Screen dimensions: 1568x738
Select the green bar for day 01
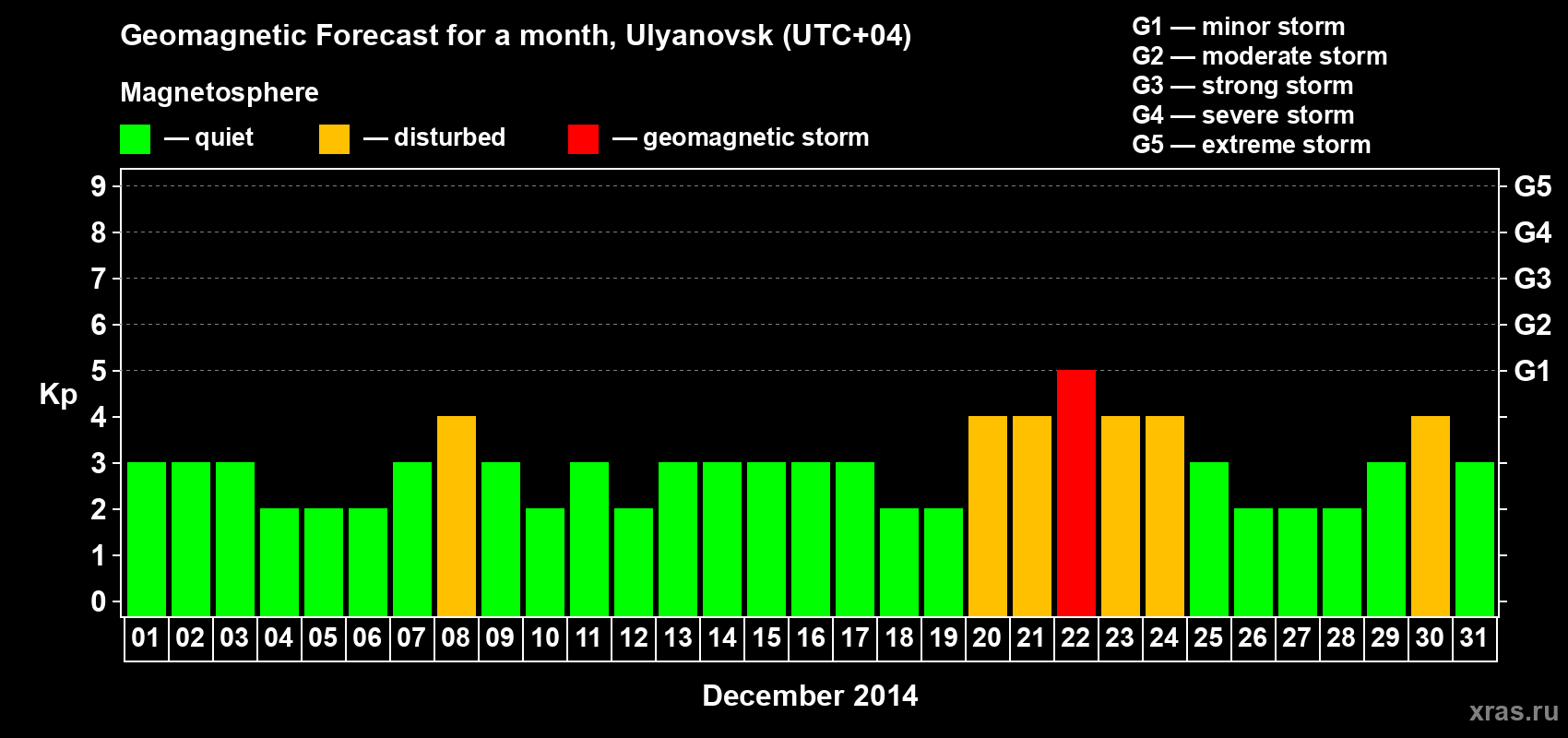pyautogui.click(x=147, y=539)
